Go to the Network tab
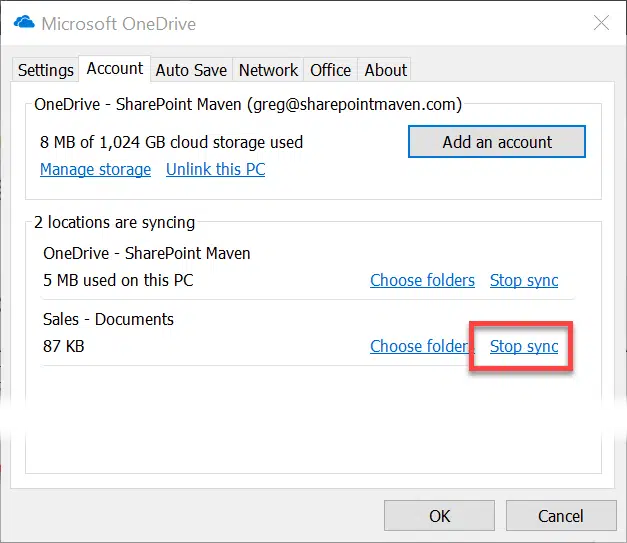627x543 pixels. click(x=268, y=70)
